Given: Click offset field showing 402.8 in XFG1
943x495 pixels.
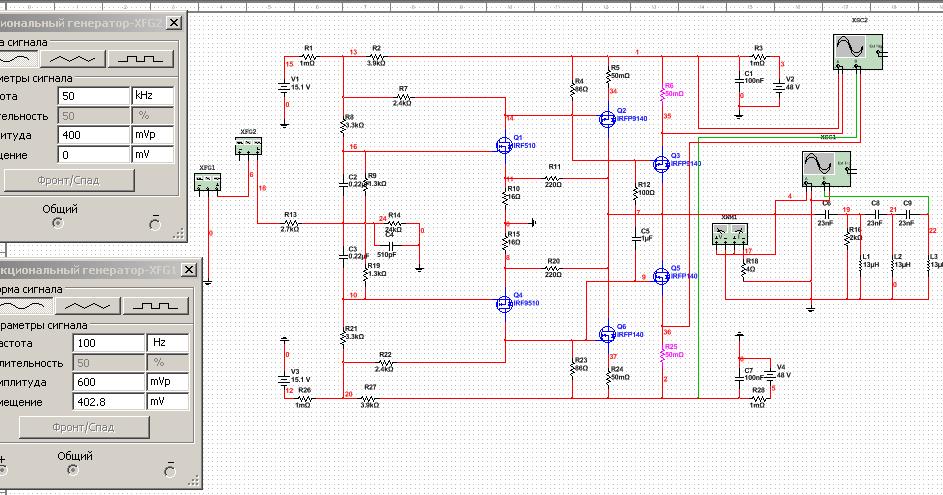Looking at the screenshot, I should (108, 402).
